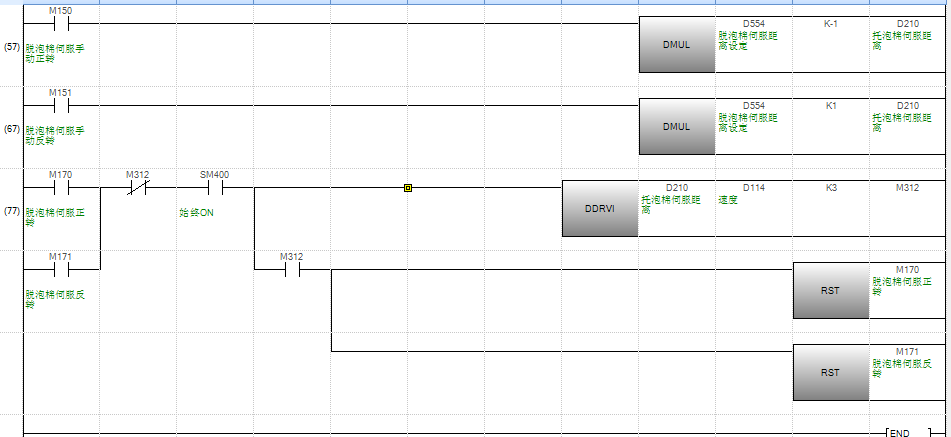The width and height of the screenshot is (951, 437).
Task: Click the M312 operand in the DDRVI row
Action: pyautogui.click(x=907, y=187)
